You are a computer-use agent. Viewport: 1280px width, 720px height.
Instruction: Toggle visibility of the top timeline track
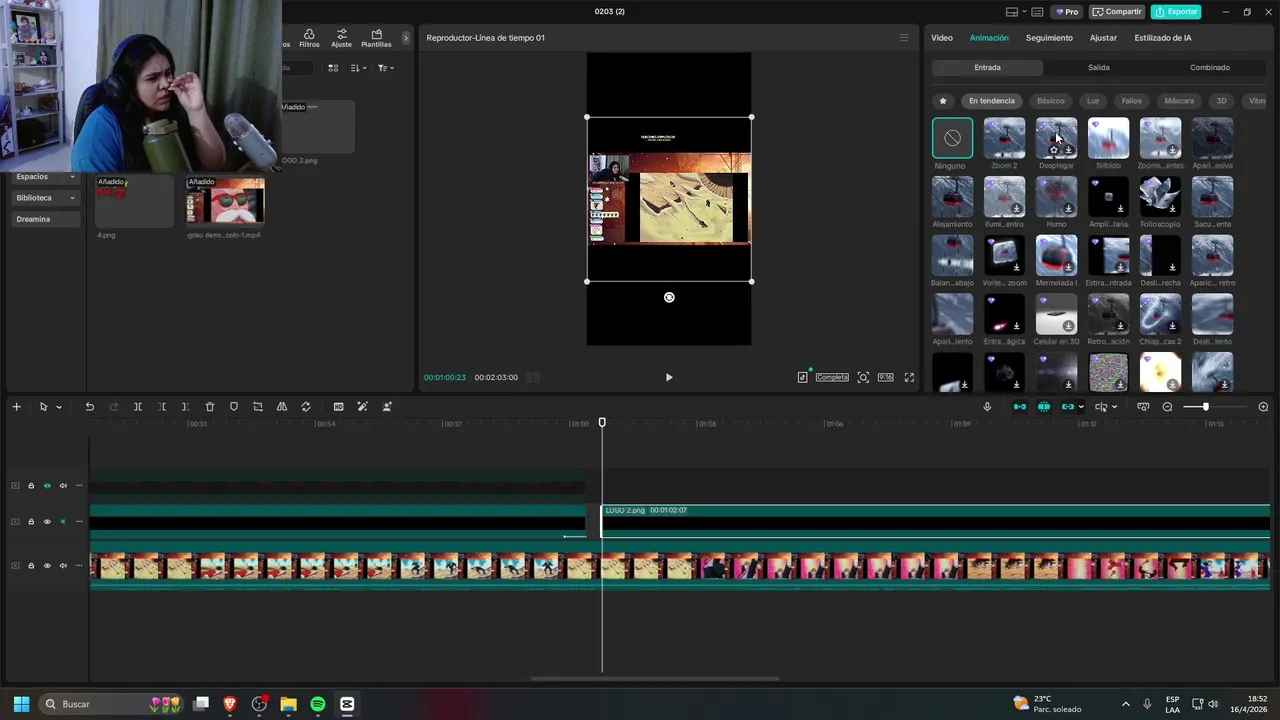[x=47, y=486]
